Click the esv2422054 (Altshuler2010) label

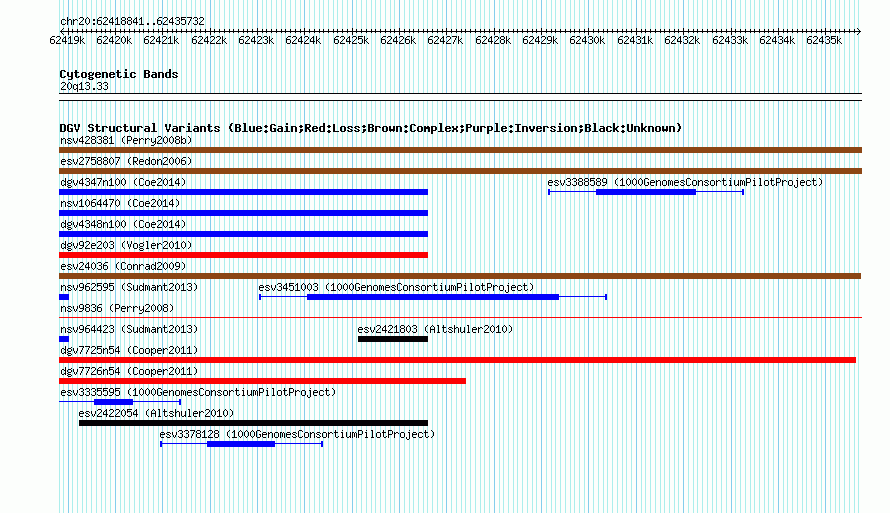point(156,413)
